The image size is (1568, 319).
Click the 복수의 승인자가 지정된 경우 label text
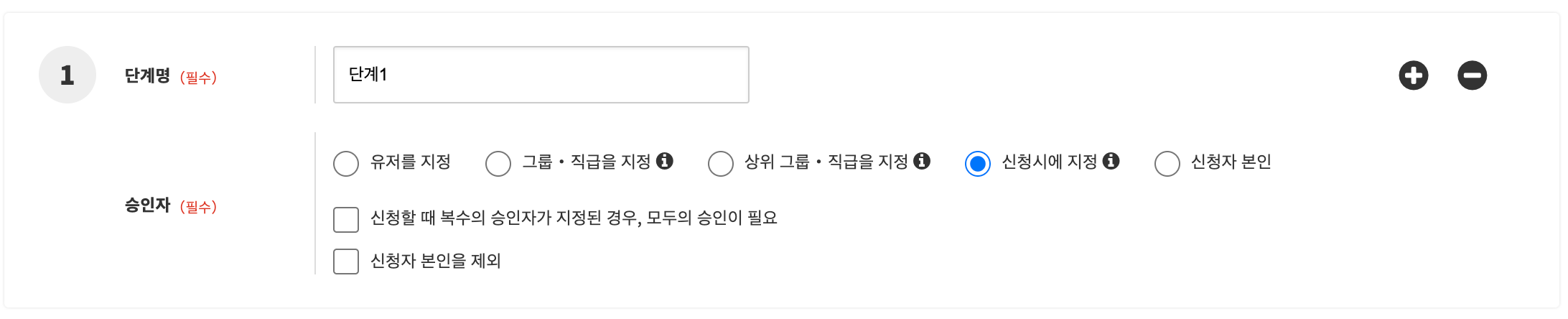[x=573, y=218]
